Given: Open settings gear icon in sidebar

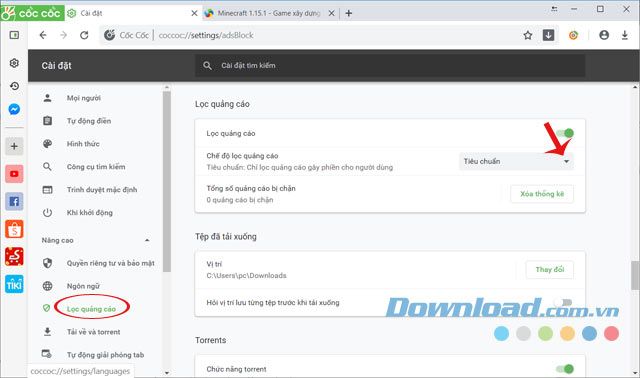Looking at the screenshot, I should 14,63.
